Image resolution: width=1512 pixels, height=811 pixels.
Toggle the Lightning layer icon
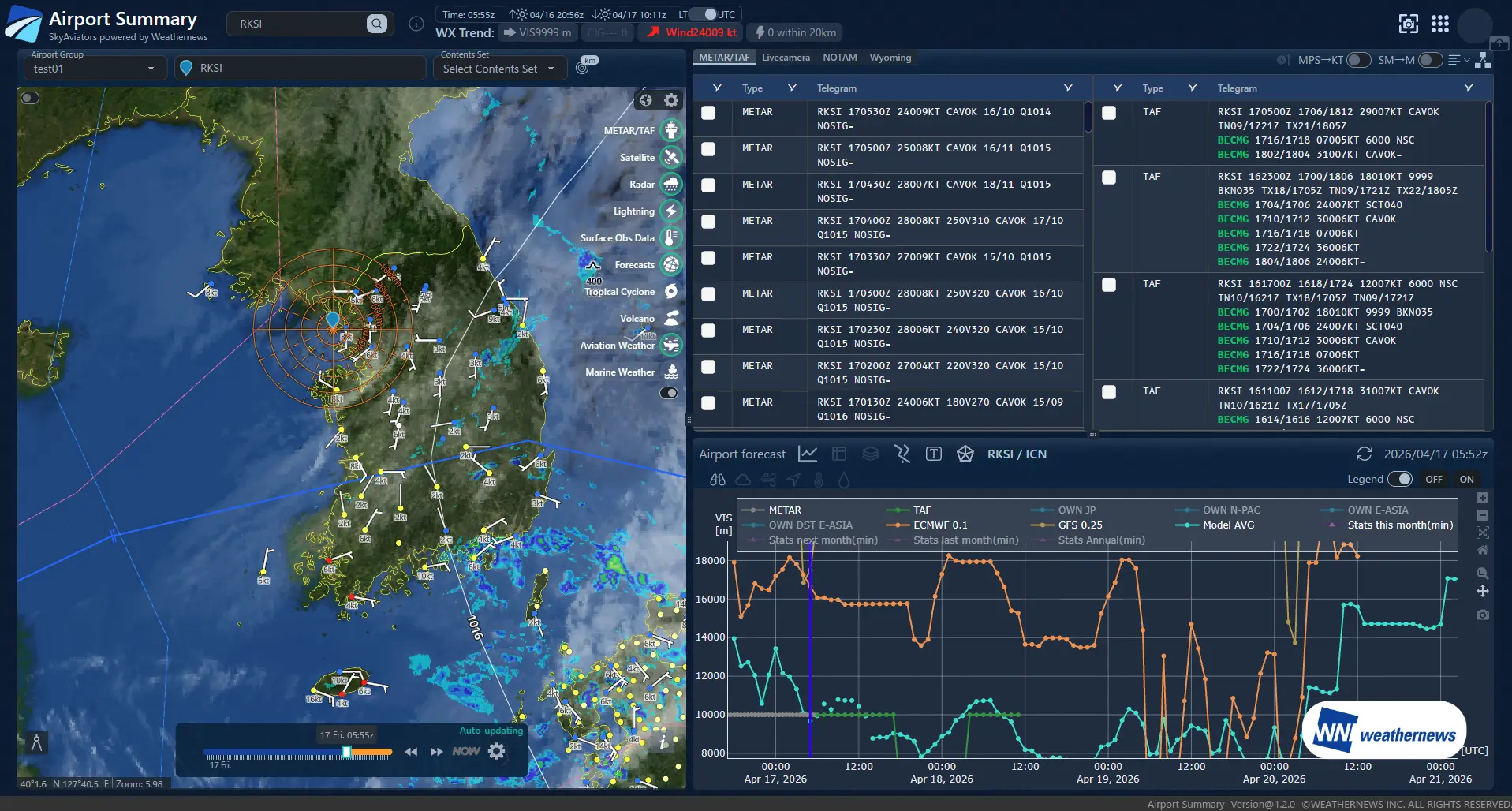[670, 211]
